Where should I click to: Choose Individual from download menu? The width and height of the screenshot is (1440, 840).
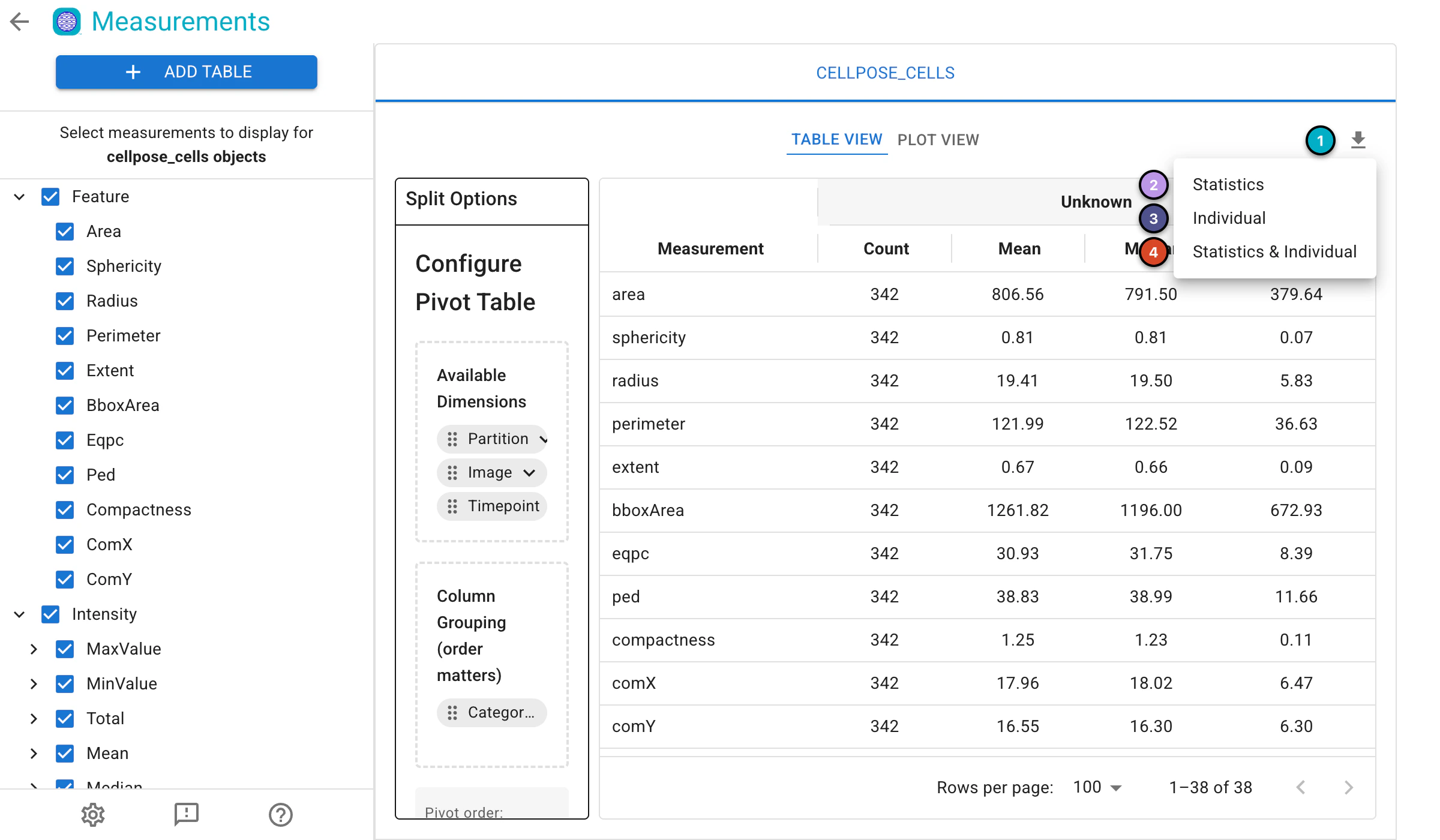pyautogui.click(x=1229, y=218)
